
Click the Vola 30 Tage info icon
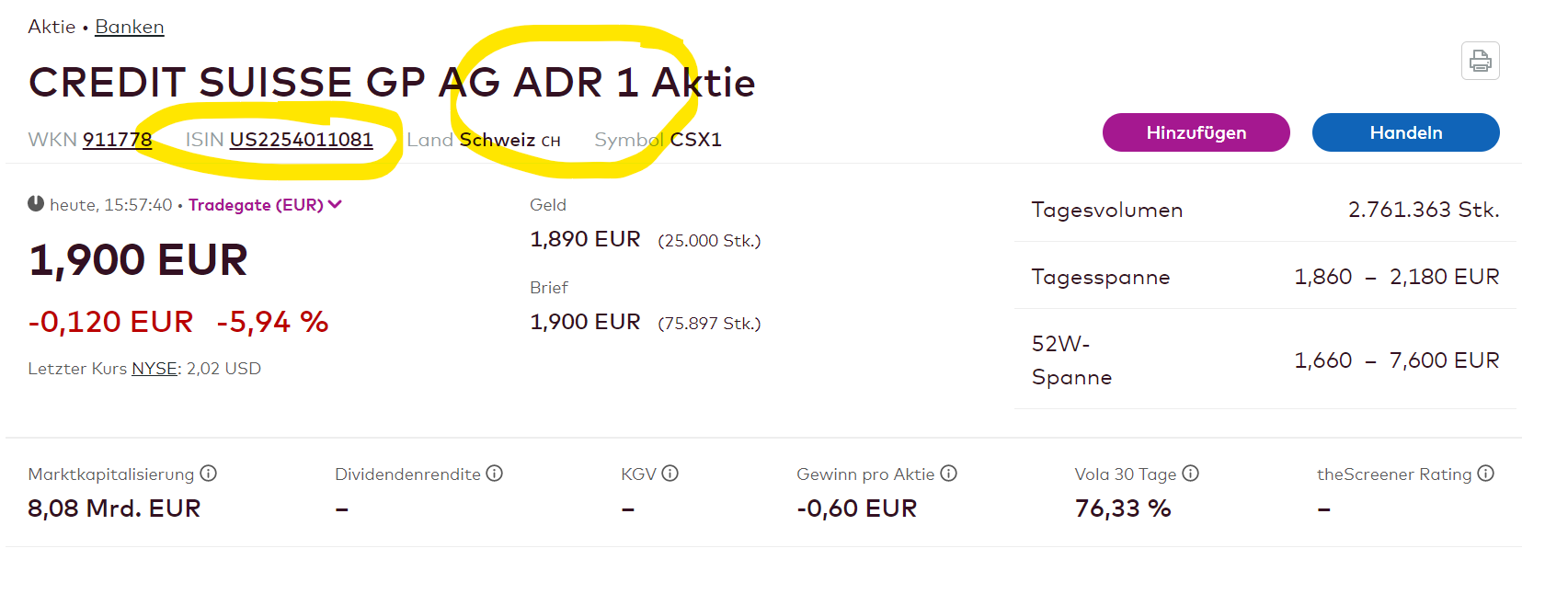(1191, 474)
